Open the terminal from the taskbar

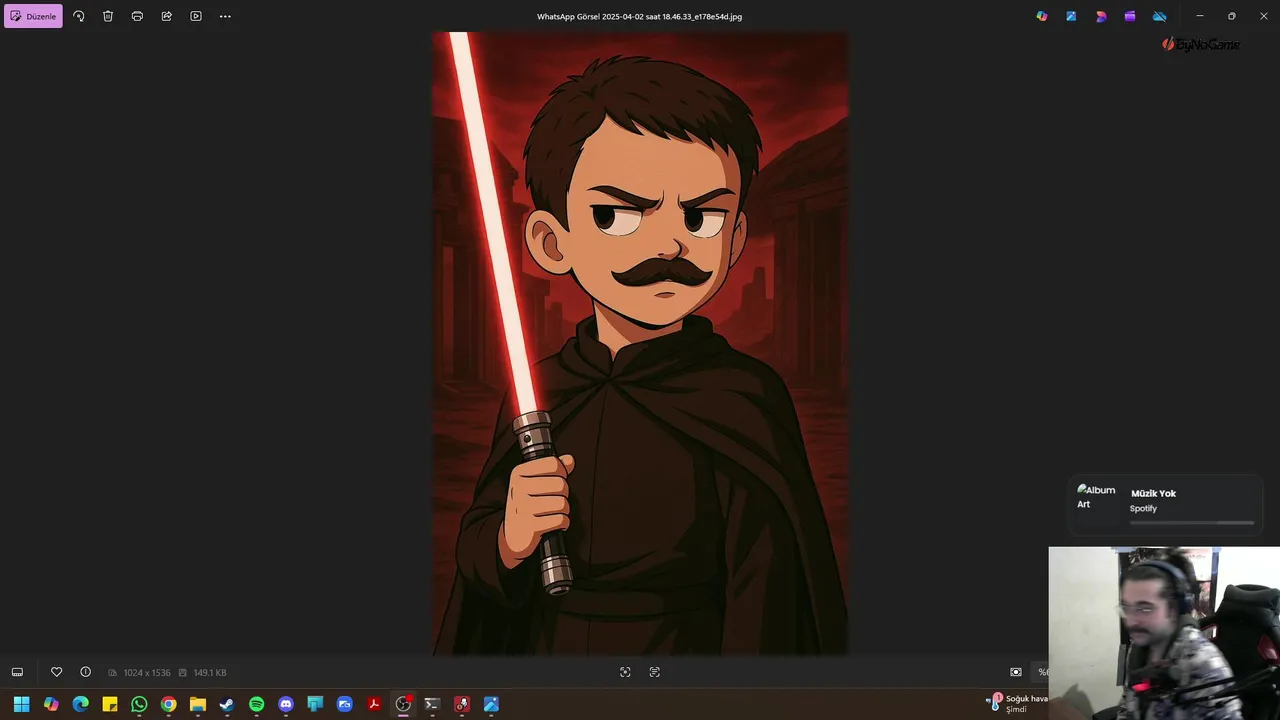click(432, 704)
